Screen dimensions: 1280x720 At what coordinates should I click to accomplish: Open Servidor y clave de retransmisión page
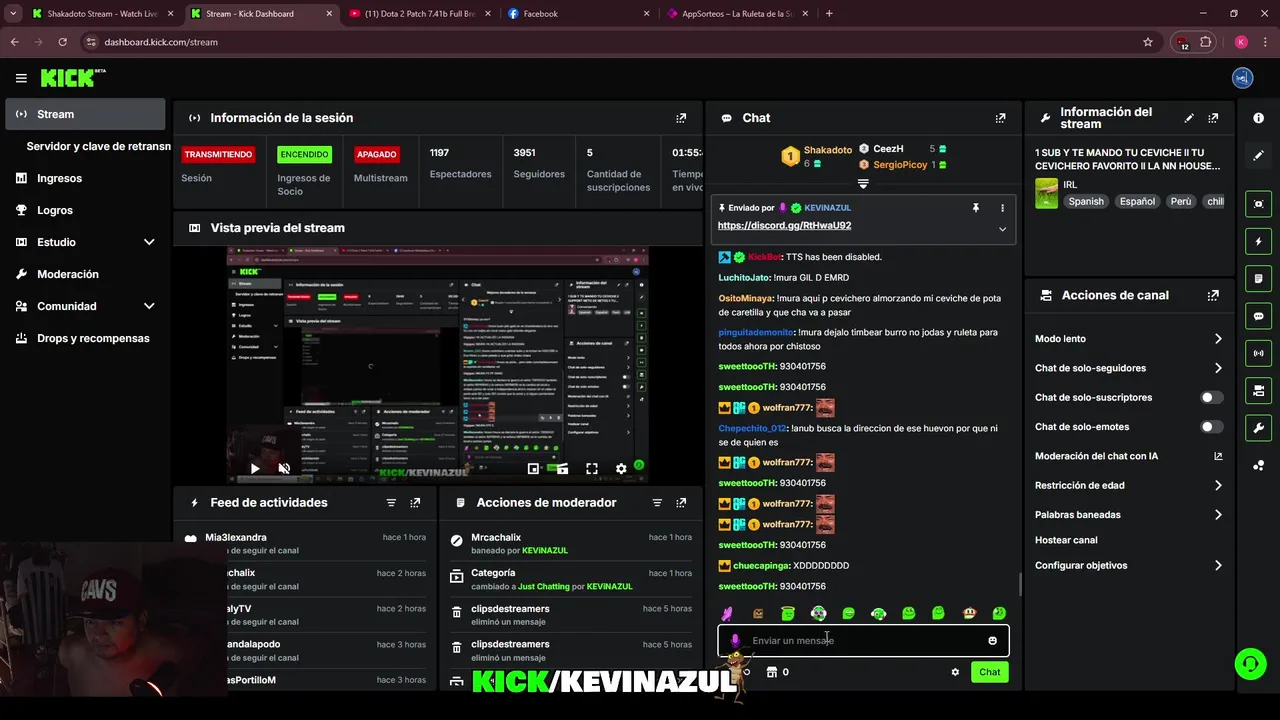(98, 146)
